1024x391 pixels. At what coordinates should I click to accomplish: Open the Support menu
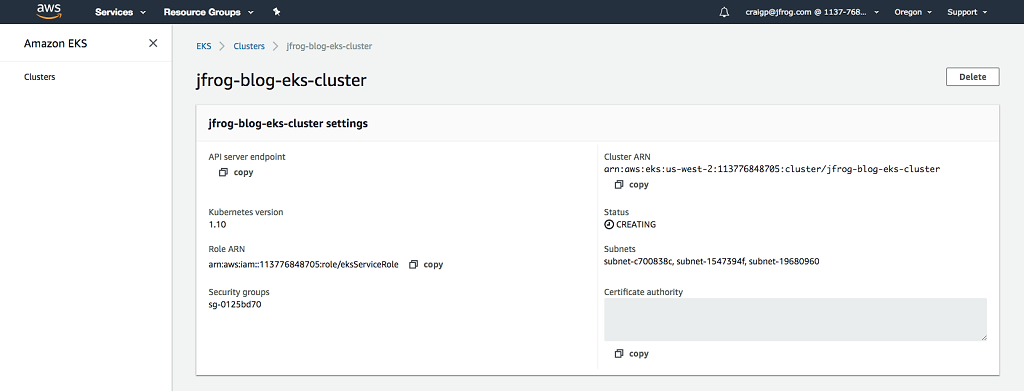967,12
